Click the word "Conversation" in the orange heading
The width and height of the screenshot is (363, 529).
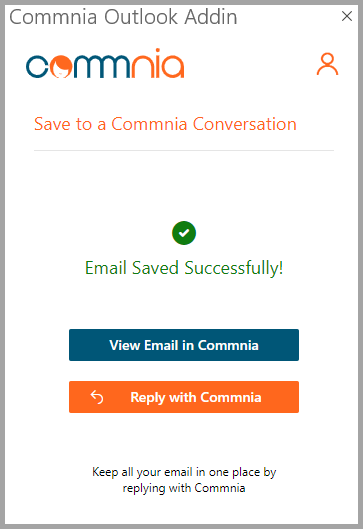[245, 124]
